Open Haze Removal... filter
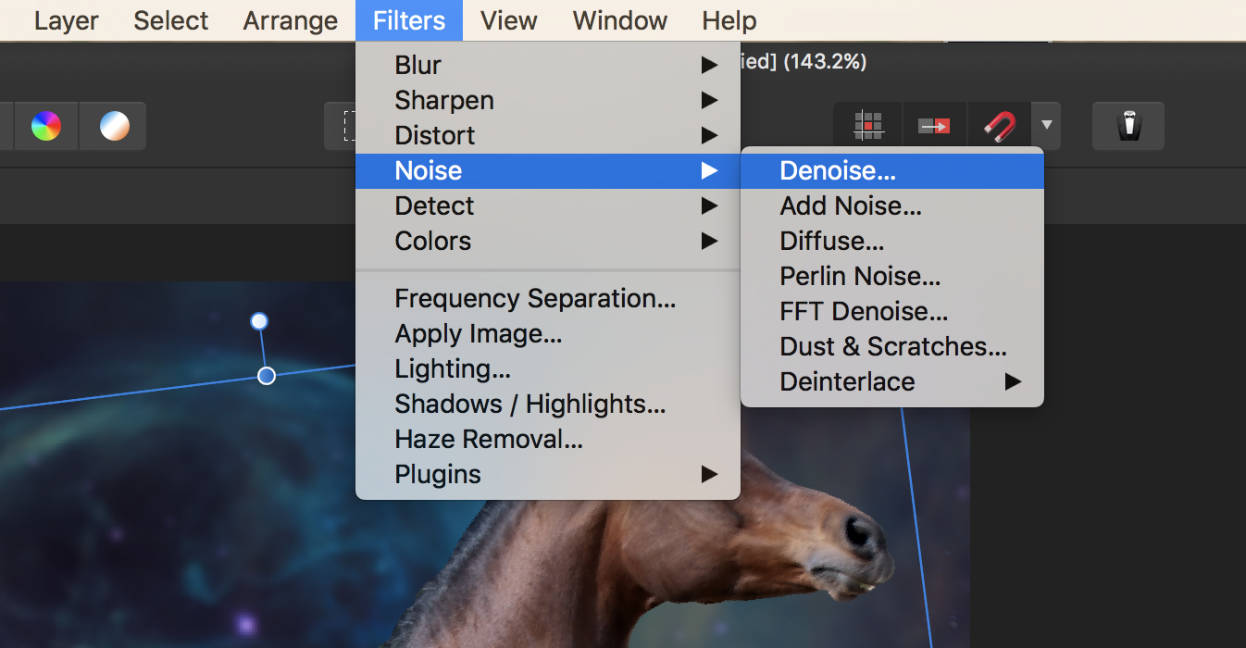This screenshot has height=648, width=1246. 548,439
